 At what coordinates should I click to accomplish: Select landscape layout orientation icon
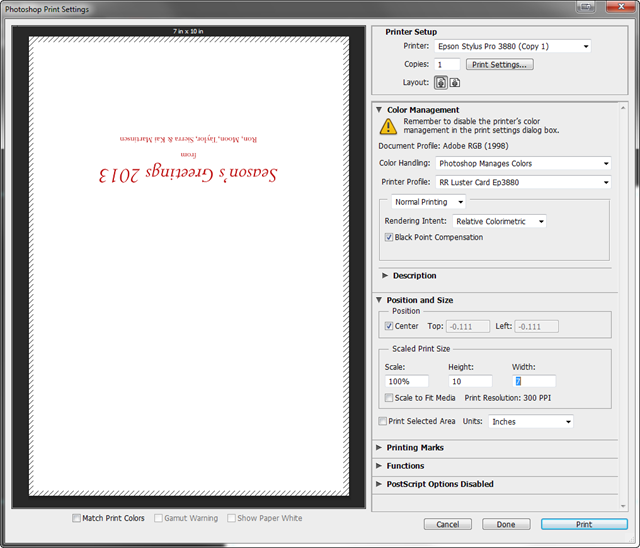click(455, 83)
